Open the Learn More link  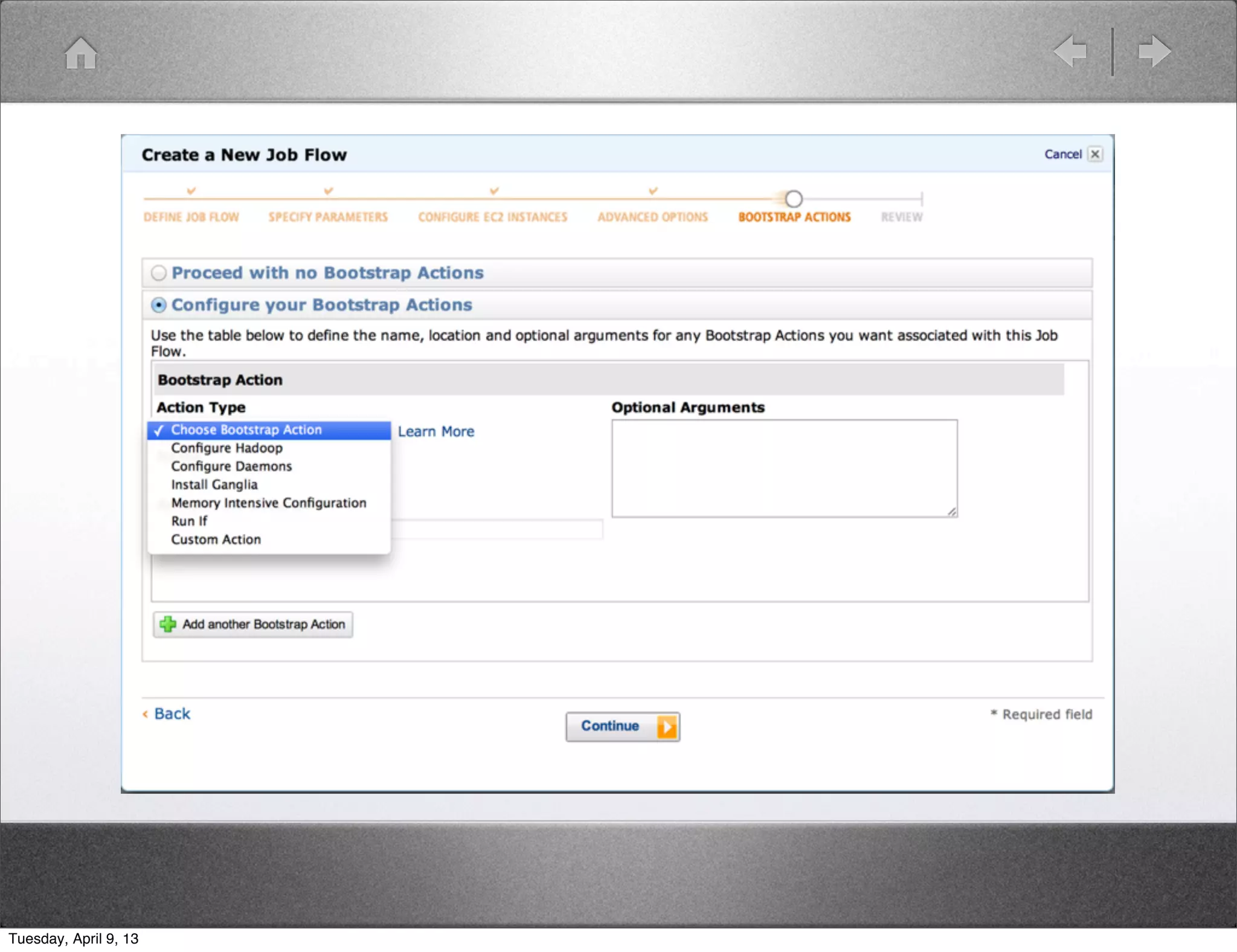pyautogui.click(x=435, y=432)
